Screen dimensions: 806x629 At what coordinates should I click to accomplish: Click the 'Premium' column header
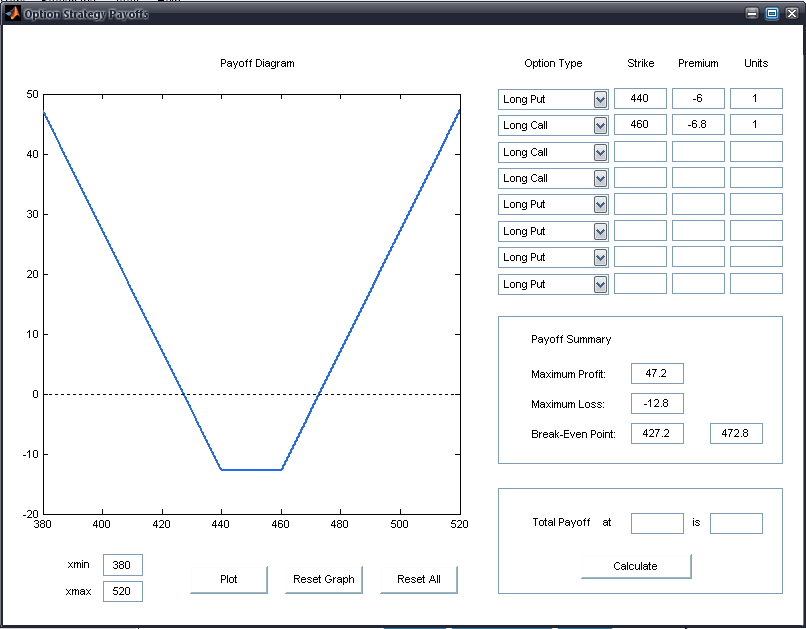[698, 63]
